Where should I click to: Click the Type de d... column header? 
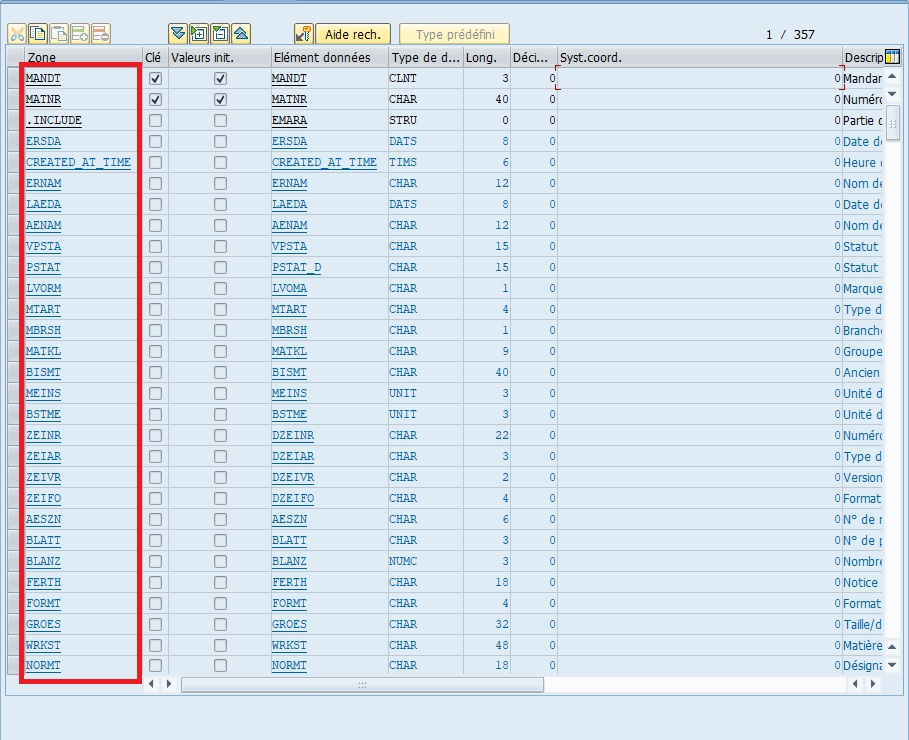pos(424,57)
